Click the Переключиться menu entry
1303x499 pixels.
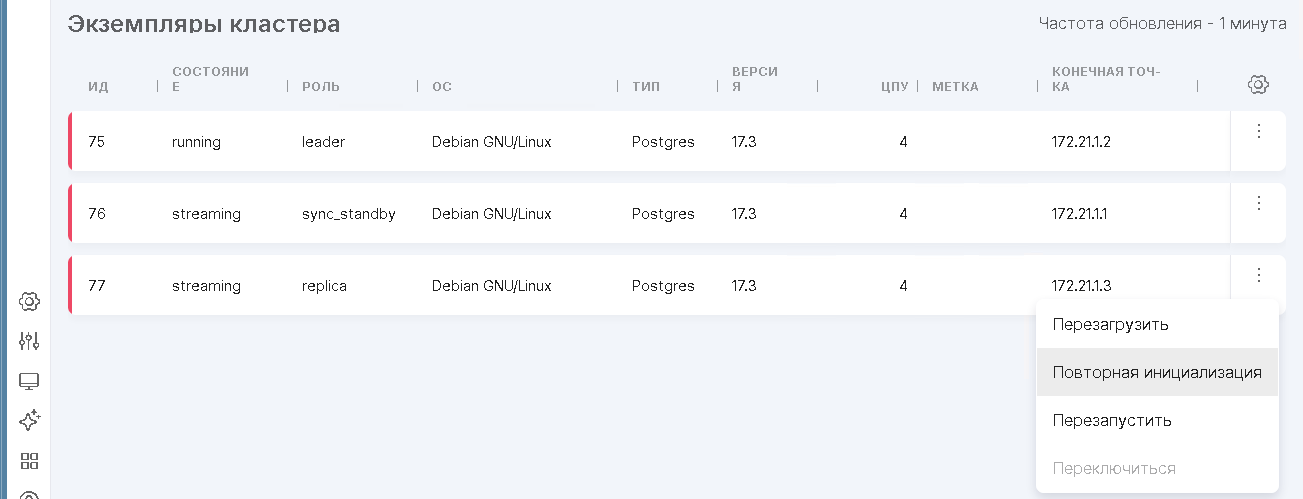1114,468
